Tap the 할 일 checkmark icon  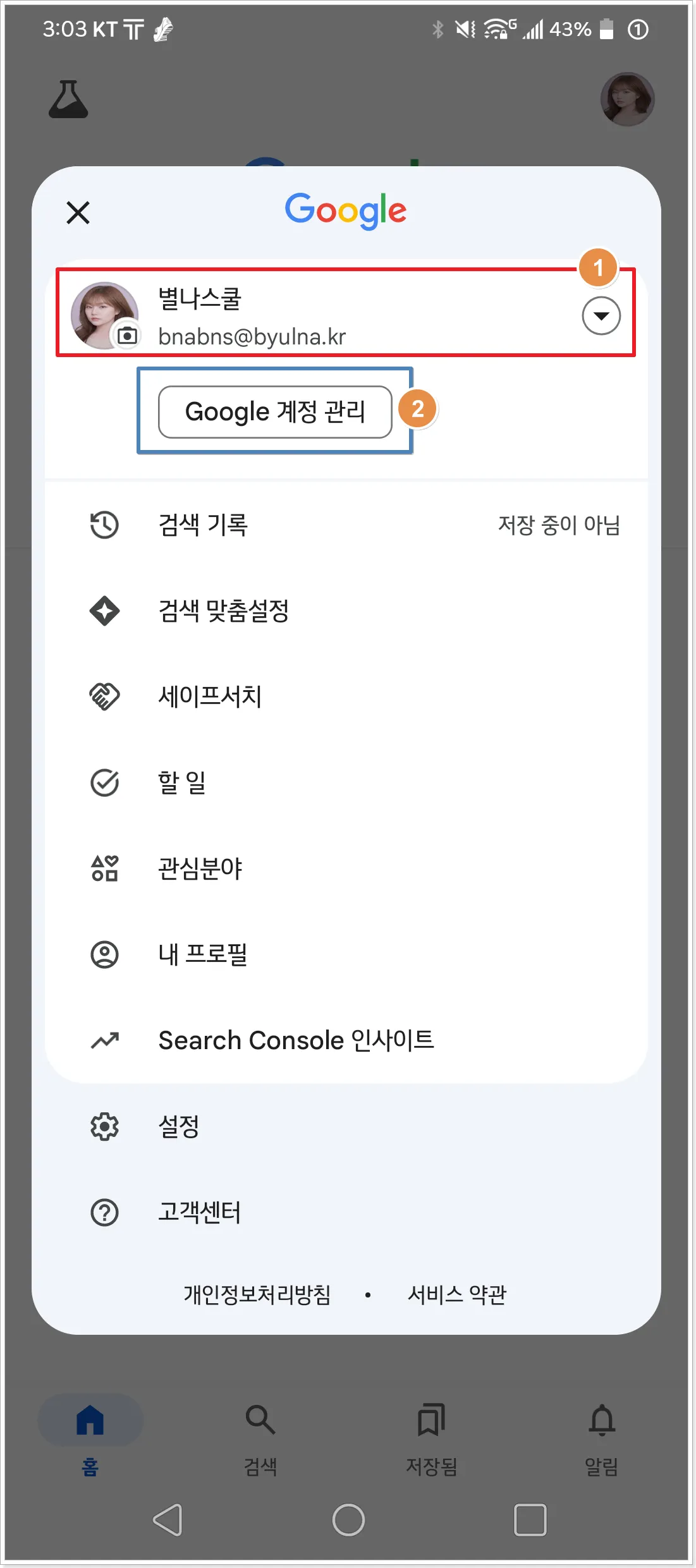pyautogui.click(x=105, y=782)
